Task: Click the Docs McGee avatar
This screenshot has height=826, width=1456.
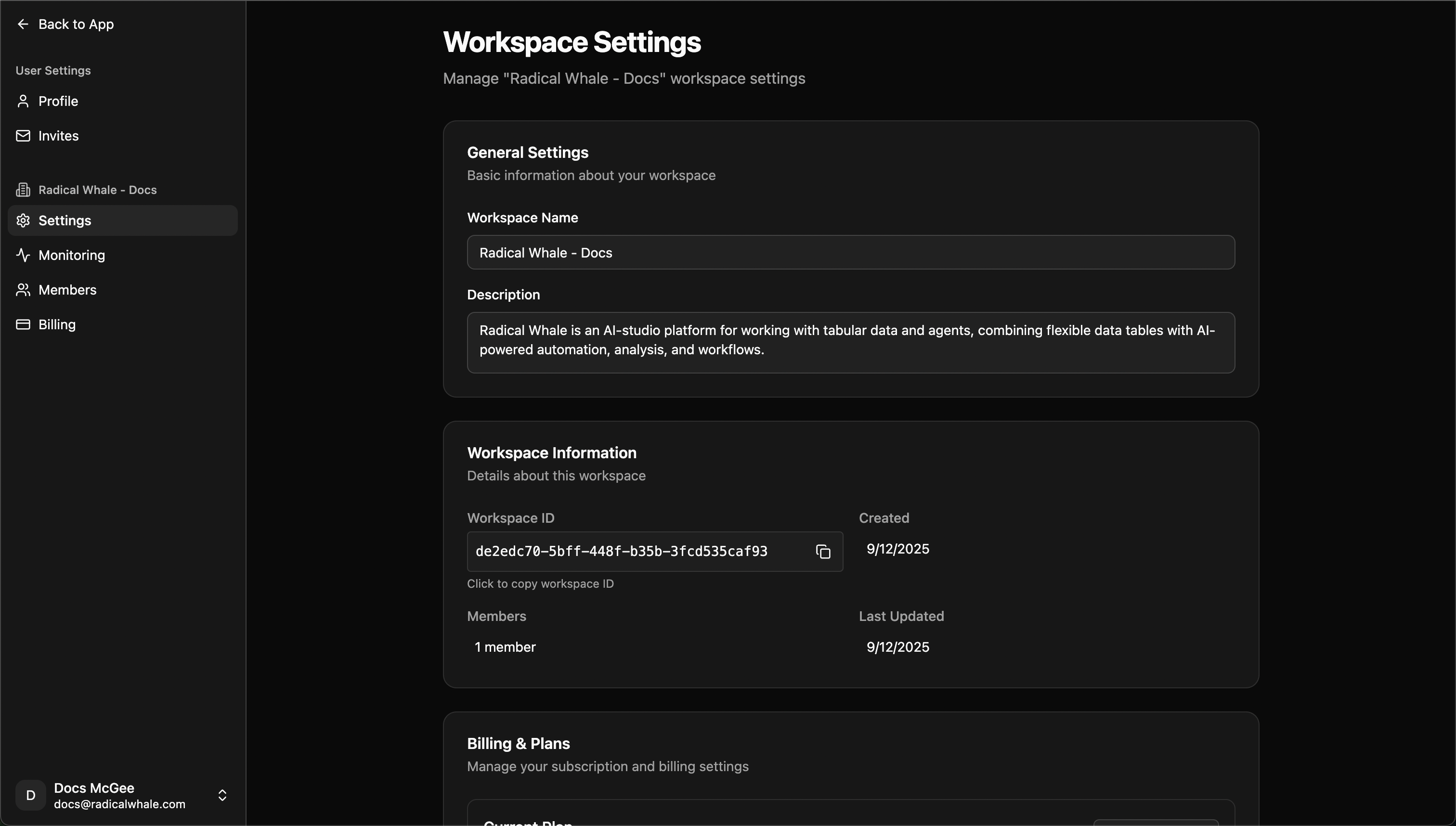Action: coord(31,795)
